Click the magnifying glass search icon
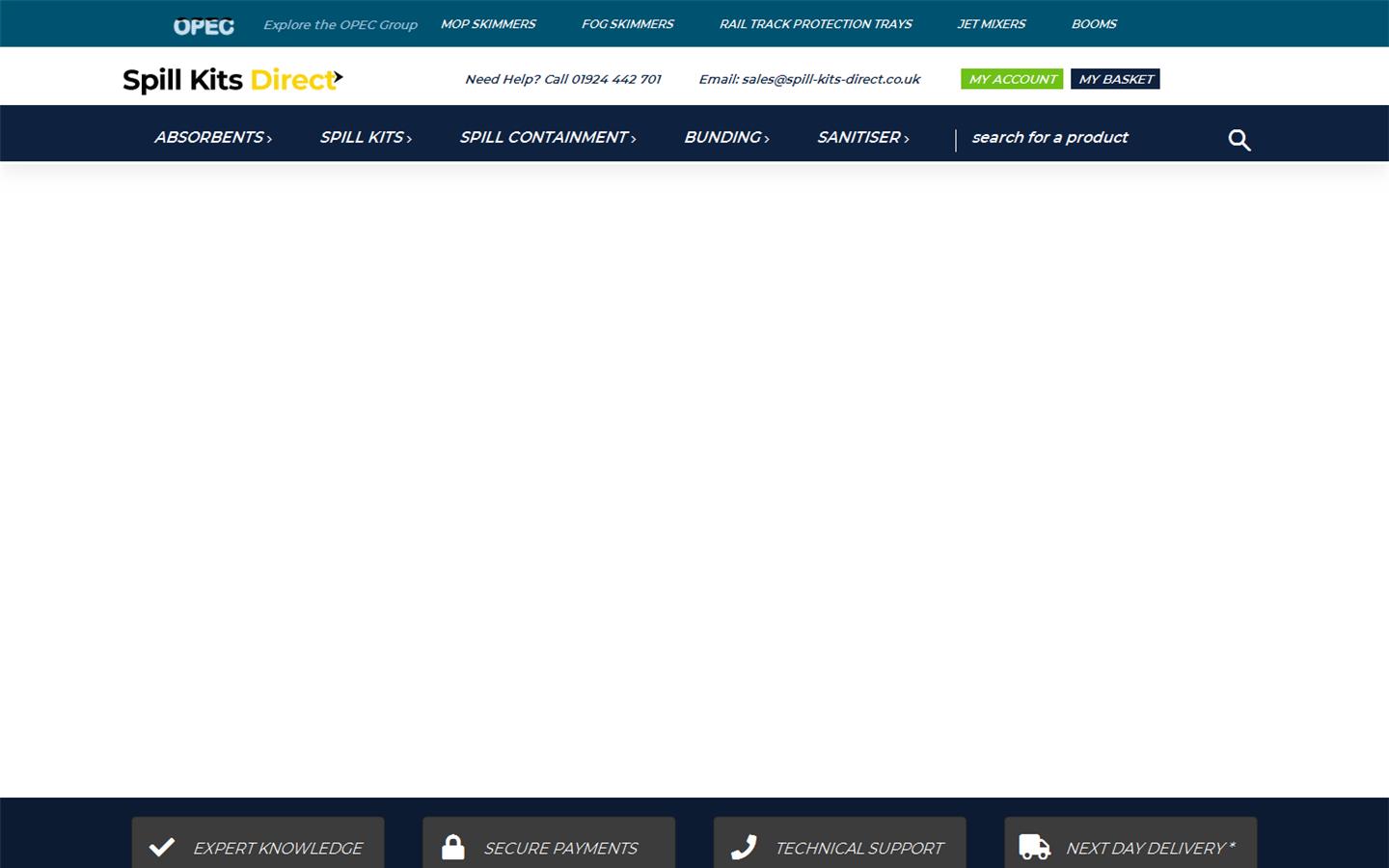Image resolution: width=1389 pixels, height=868 pixels. 1239,140
